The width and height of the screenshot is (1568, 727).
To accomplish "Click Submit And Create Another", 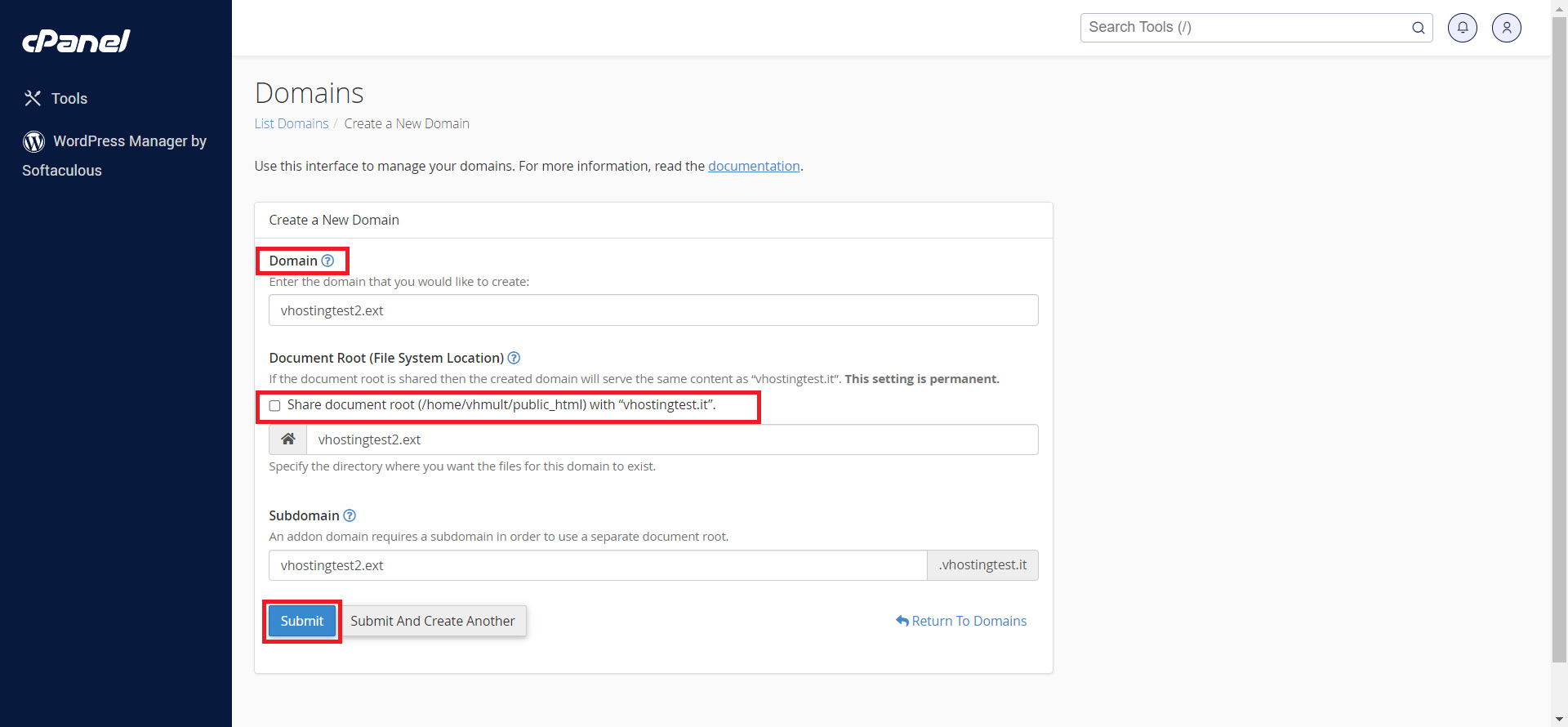I will coord(433,621).
